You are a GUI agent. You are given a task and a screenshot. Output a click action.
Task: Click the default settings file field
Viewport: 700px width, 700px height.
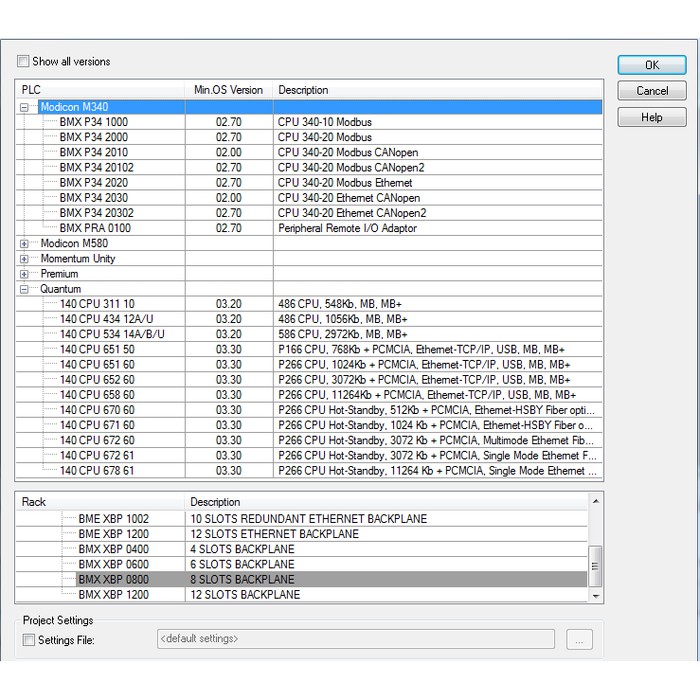point(354,639)
